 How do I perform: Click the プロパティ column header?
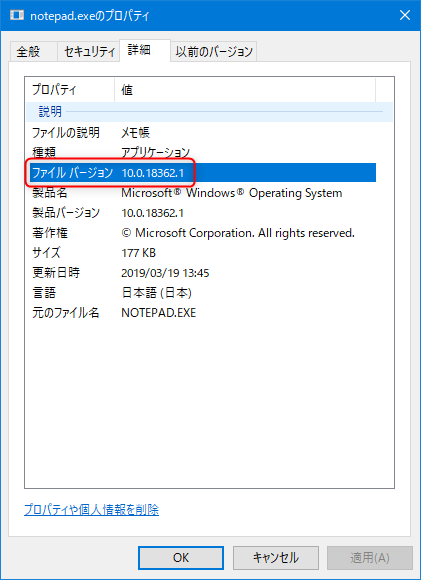point(70,90)
